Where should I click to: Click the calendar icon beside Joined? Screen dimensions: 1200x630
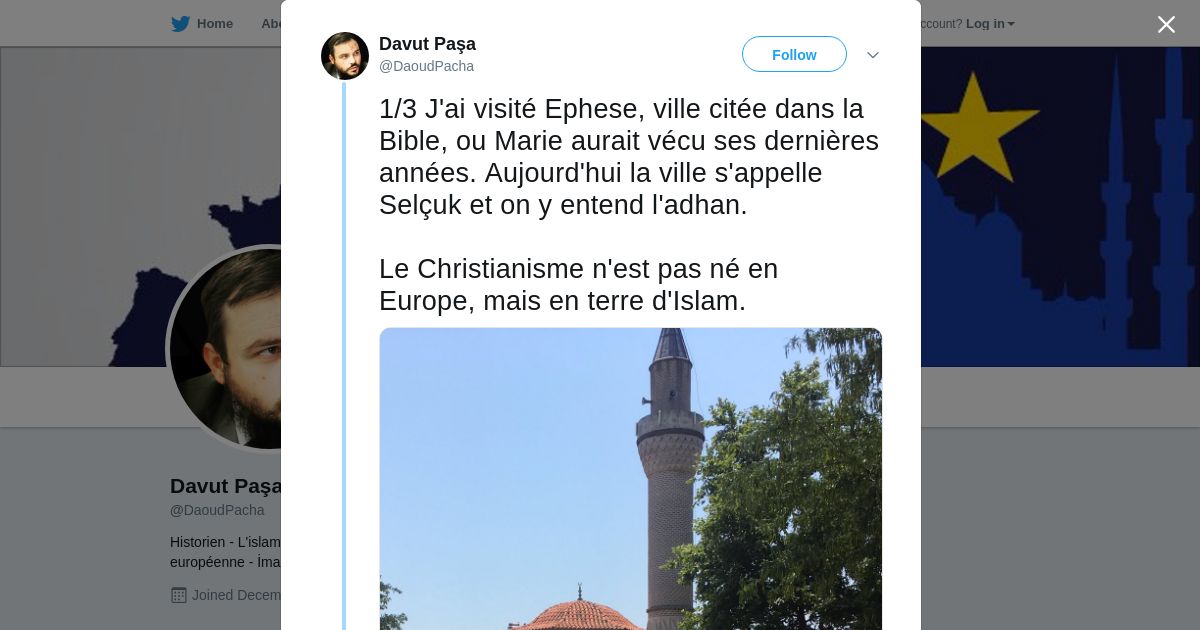tap(179, 595)
